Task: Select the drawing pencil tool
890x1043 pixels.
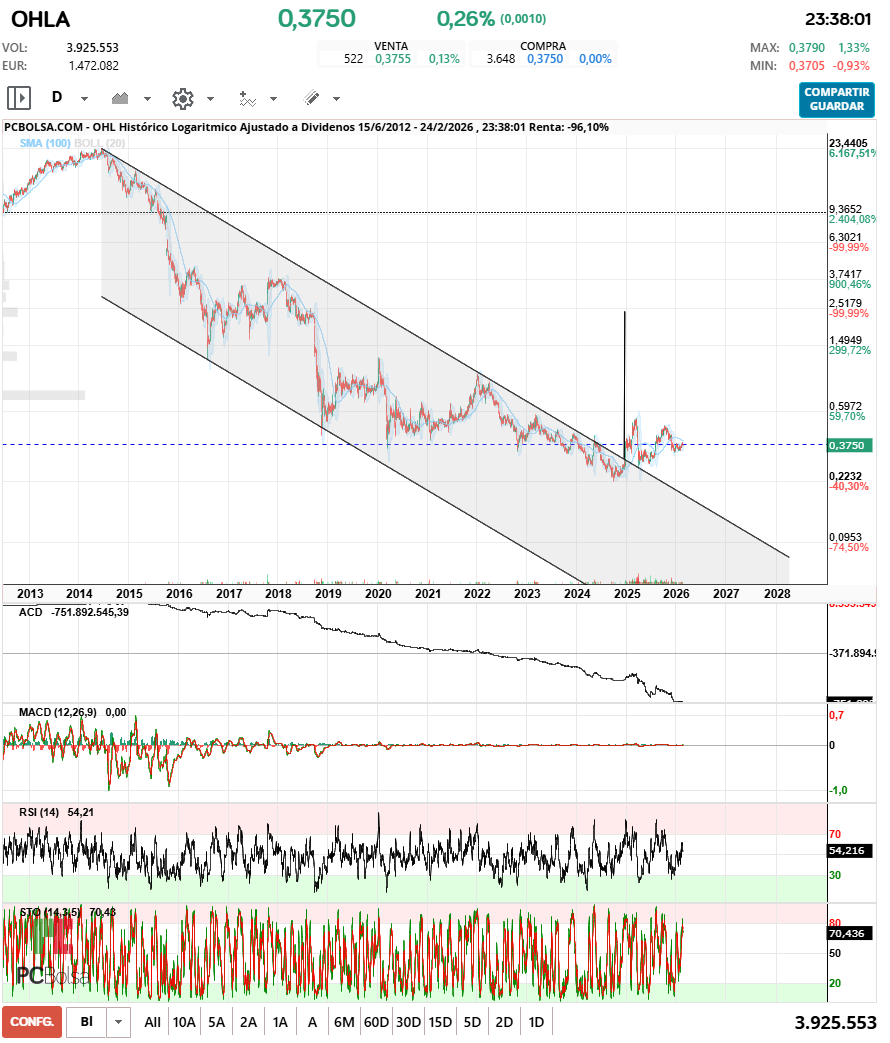Action: (x=311, y=98)
